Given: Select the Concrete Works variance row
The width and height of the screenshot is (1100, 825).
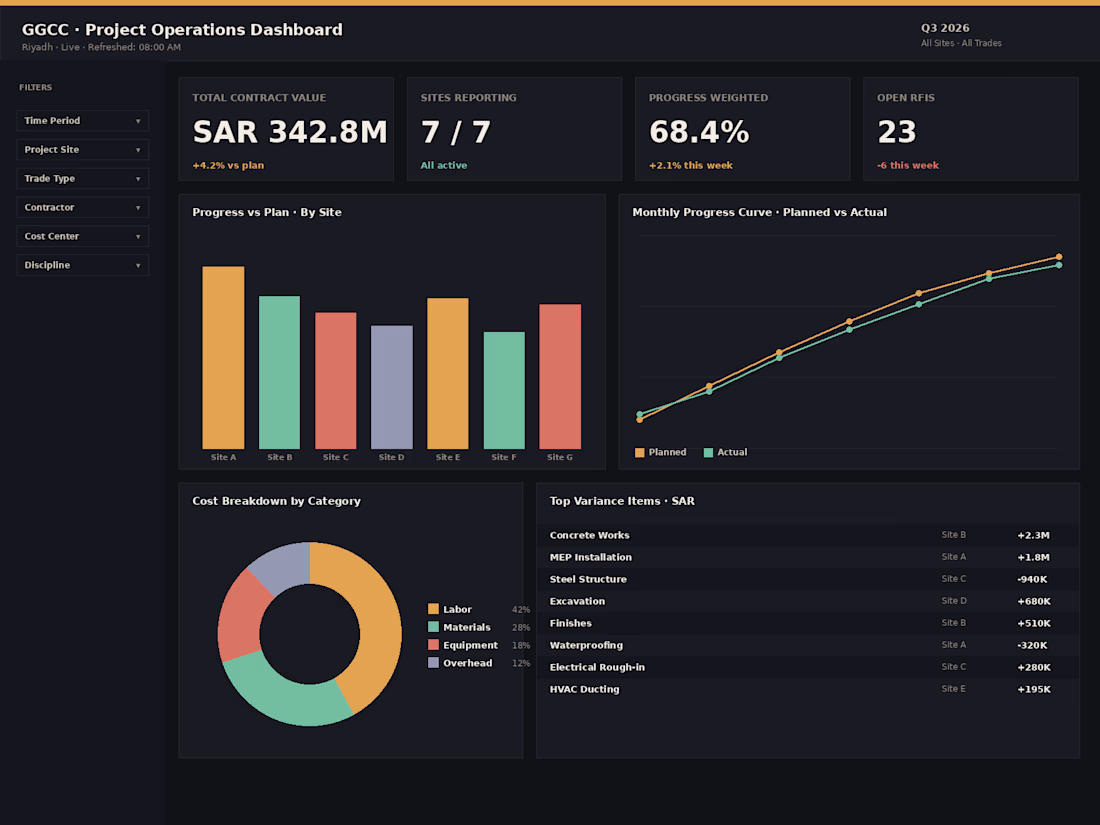Looking at the screenshot, I should pyautogui.click(x=807, y=535).
